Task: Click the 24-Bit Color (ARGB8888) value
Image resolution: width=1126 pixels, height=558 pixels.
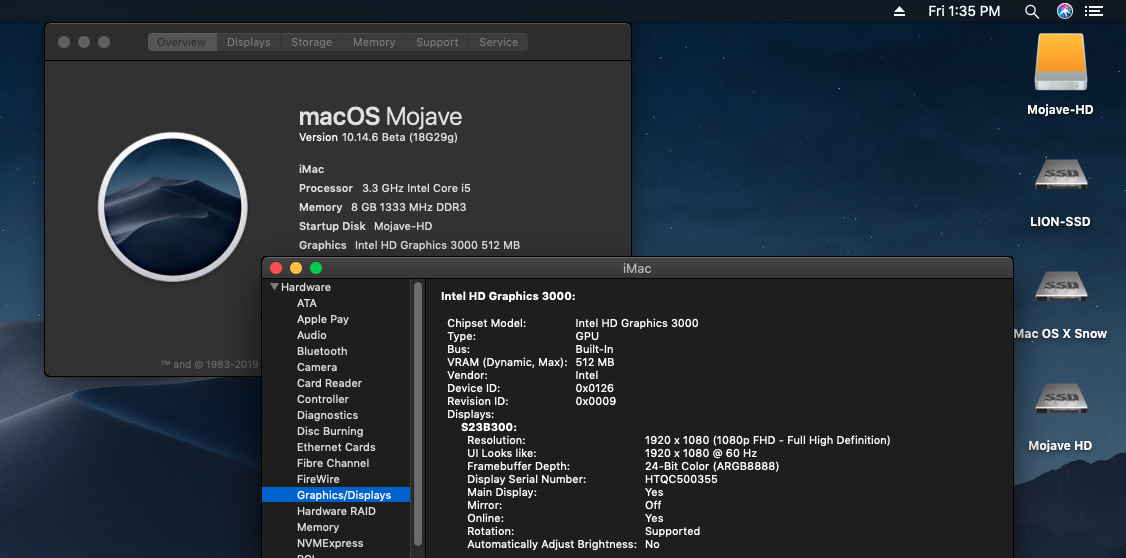Action: 712,466
